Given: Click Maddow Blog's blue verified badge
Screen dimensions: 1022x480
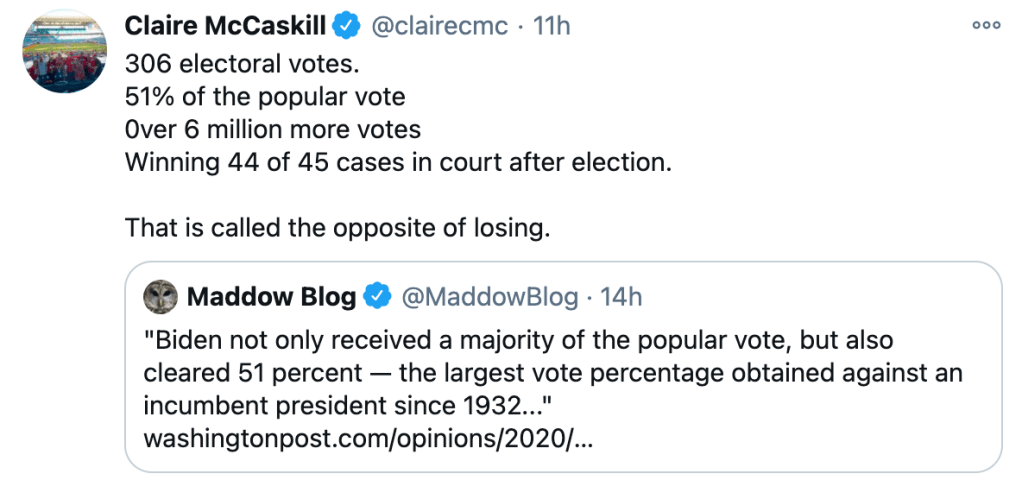Looking at the screenshot, I should (x=376, y=297).
